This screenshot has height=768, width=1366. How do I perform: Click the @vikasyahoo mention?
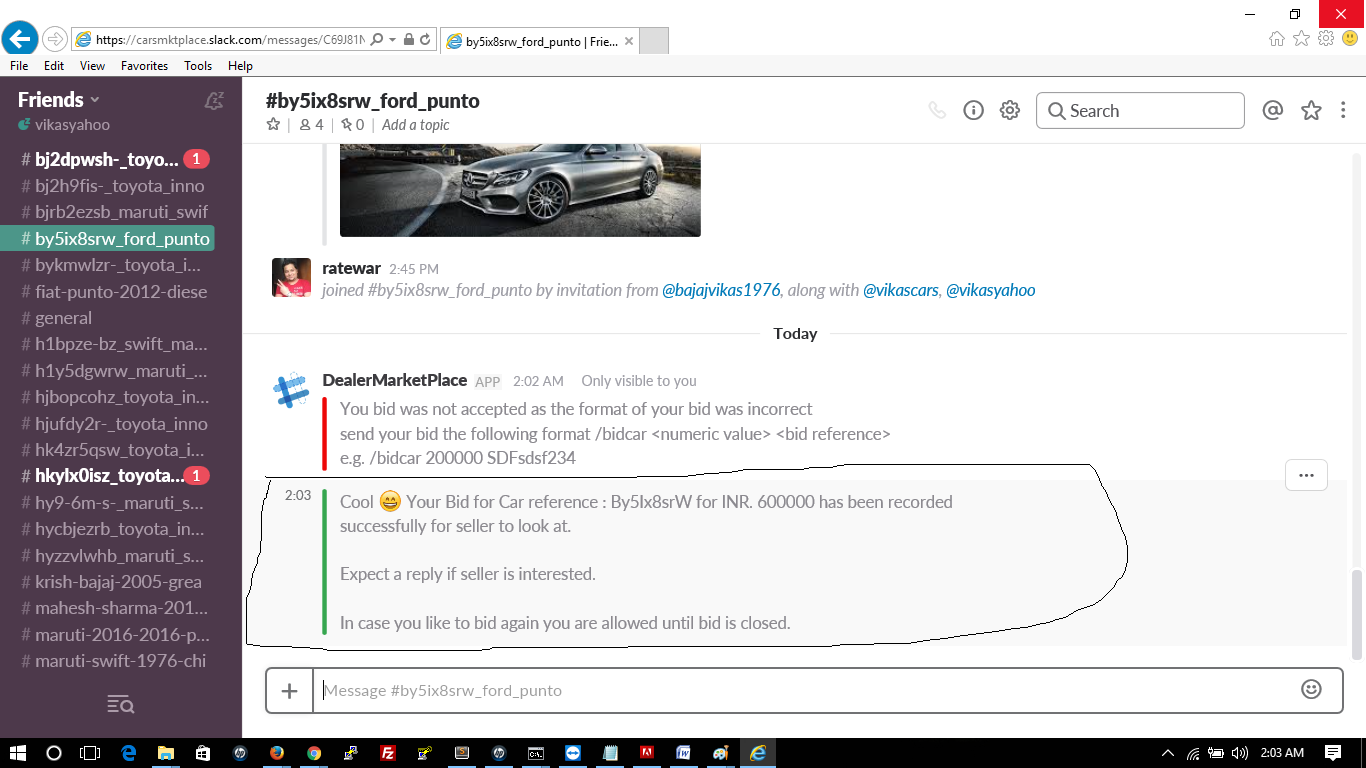click(x=991, y=290)
